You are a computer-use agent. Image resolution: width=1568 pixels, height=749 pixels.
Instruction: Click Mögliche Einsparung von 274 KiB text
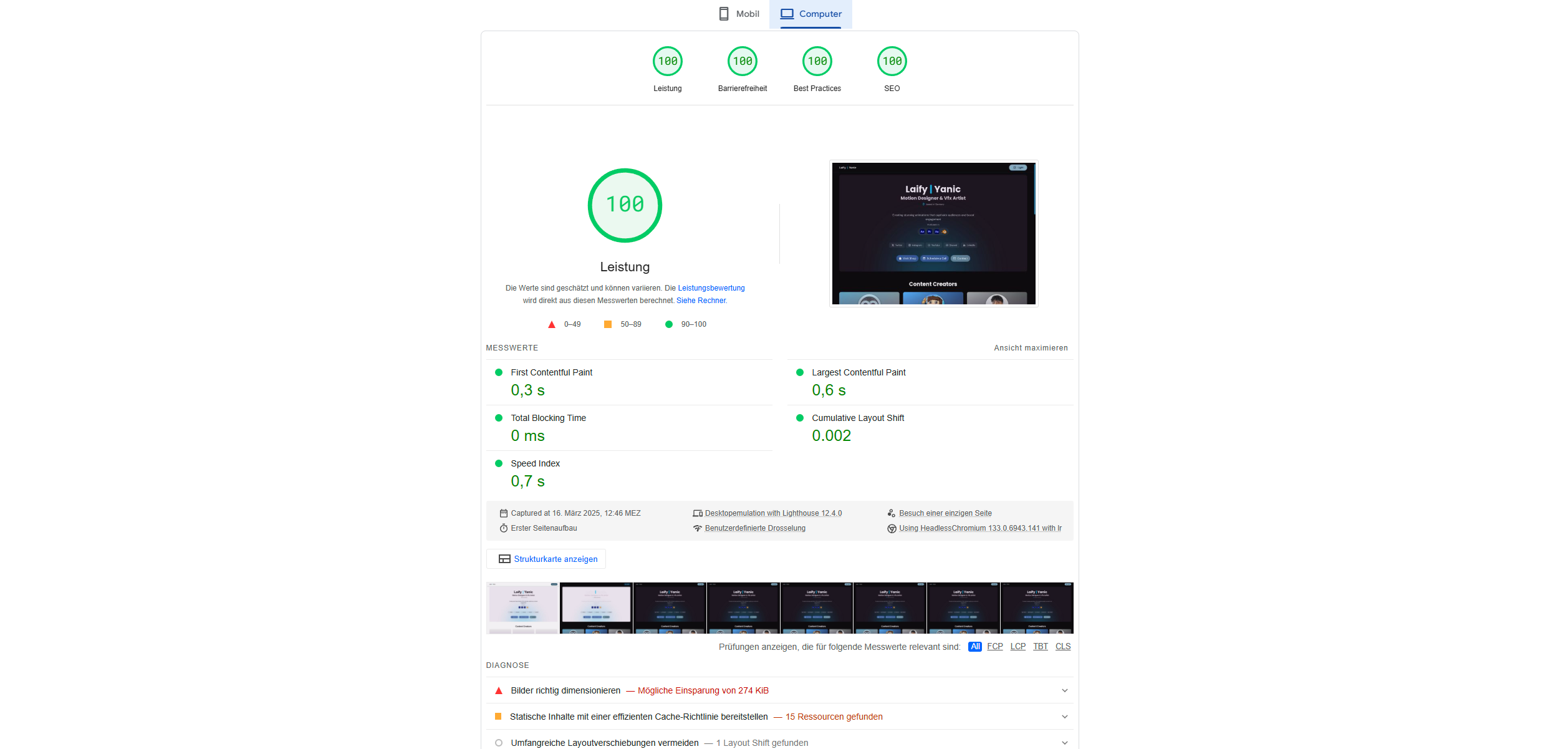703,690
